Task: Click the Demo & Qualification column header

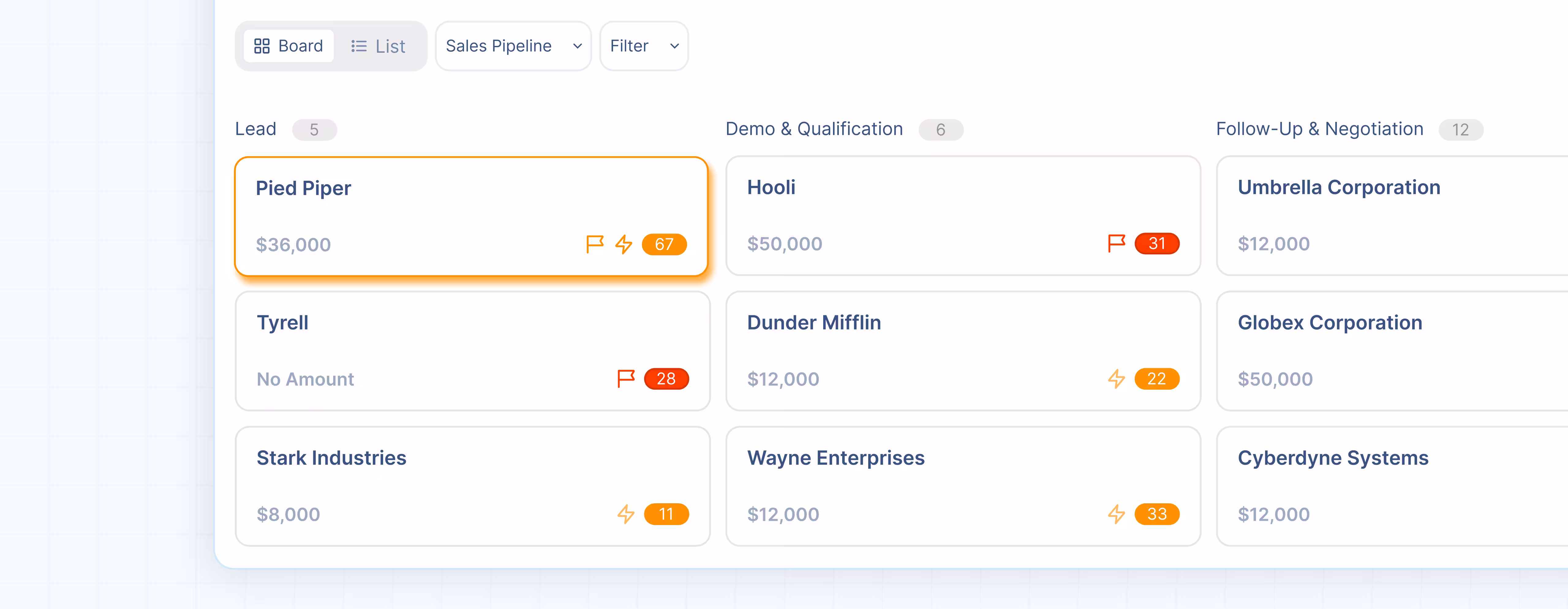Action: pyautogui.click(x=814, y=129)
